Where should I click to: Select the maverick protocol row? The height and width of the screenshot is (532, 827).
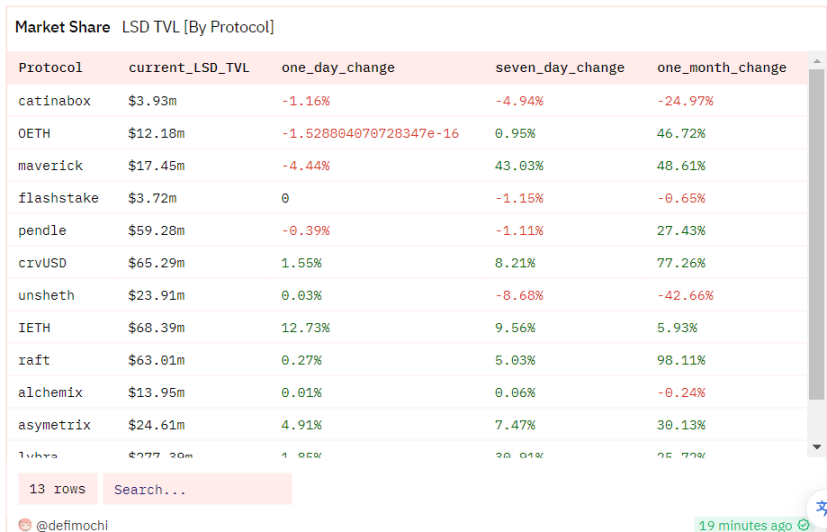click(x=51, y=165)
